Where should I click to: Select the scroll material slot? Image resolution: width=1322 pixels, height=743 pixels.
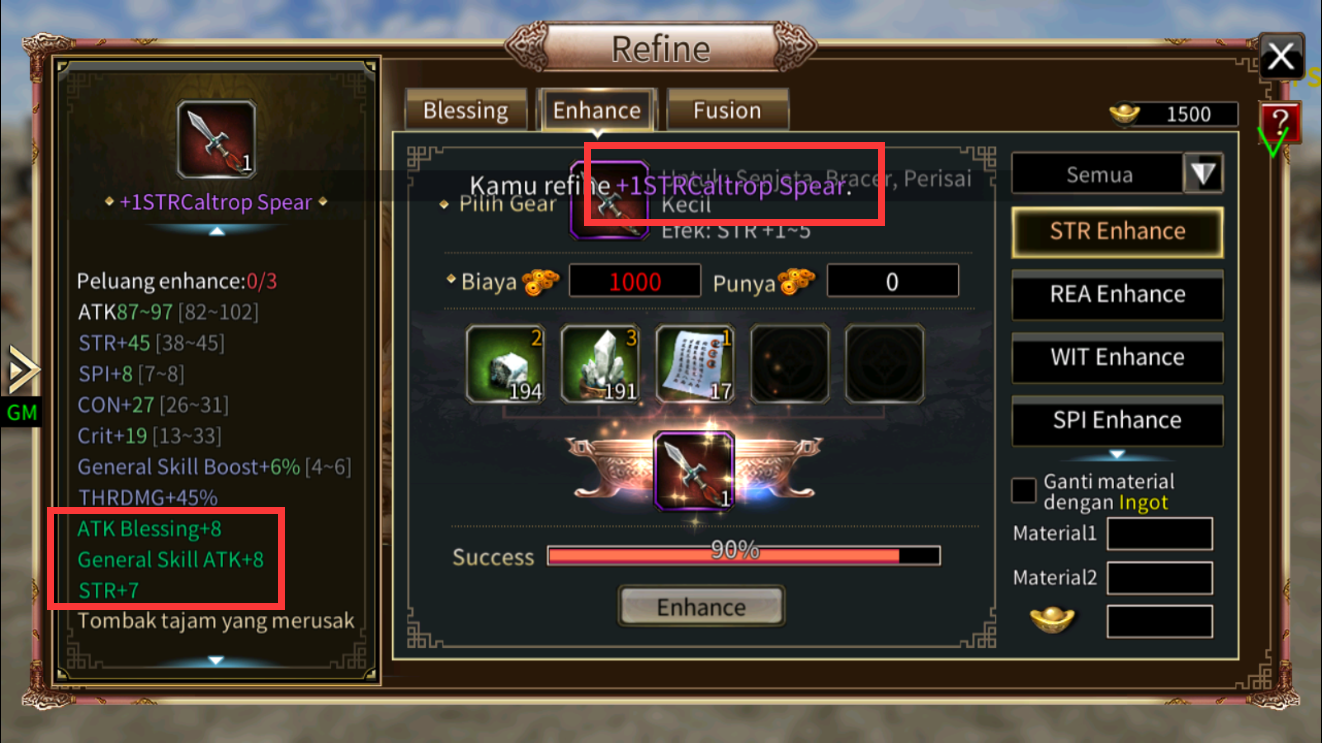pos(694,364)
